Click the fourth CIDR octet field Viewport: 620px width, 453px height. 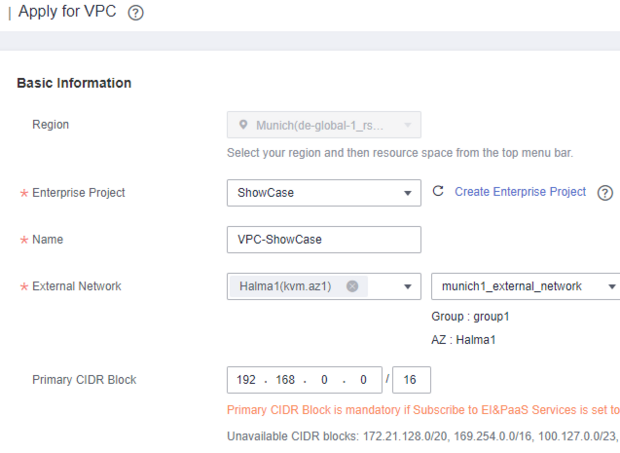(x=360, y=381)
